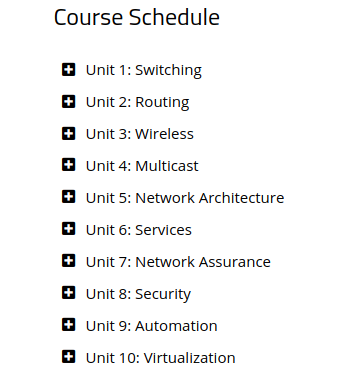The width and height of the screenshot is (361, 390).
Task: Select the Unit 1: Switching label
Action: coord(144,70)
